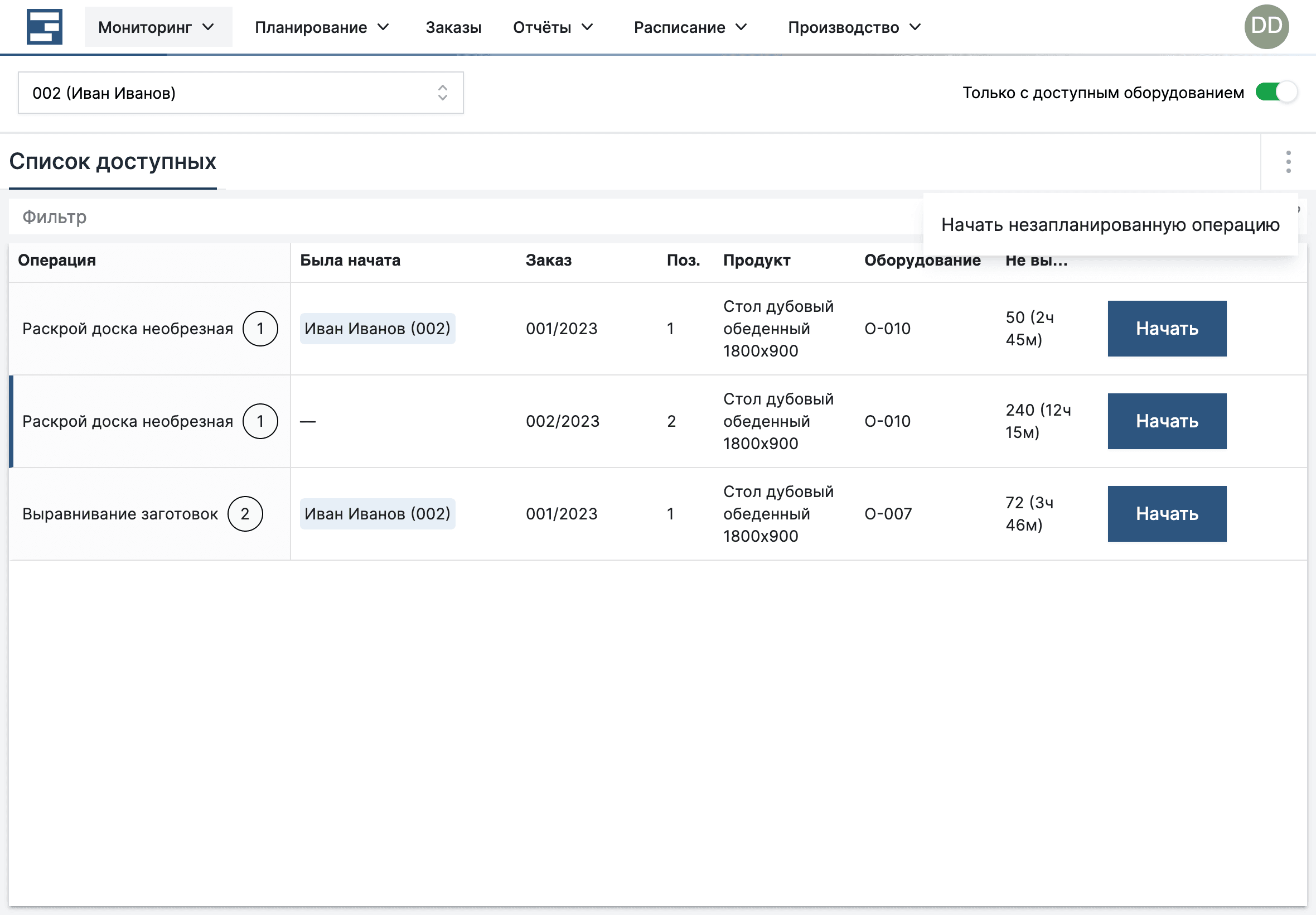The image size is (1316, 915).
Task: Open the Отчёты dropdown menu
Action: (x=553, y=26)
